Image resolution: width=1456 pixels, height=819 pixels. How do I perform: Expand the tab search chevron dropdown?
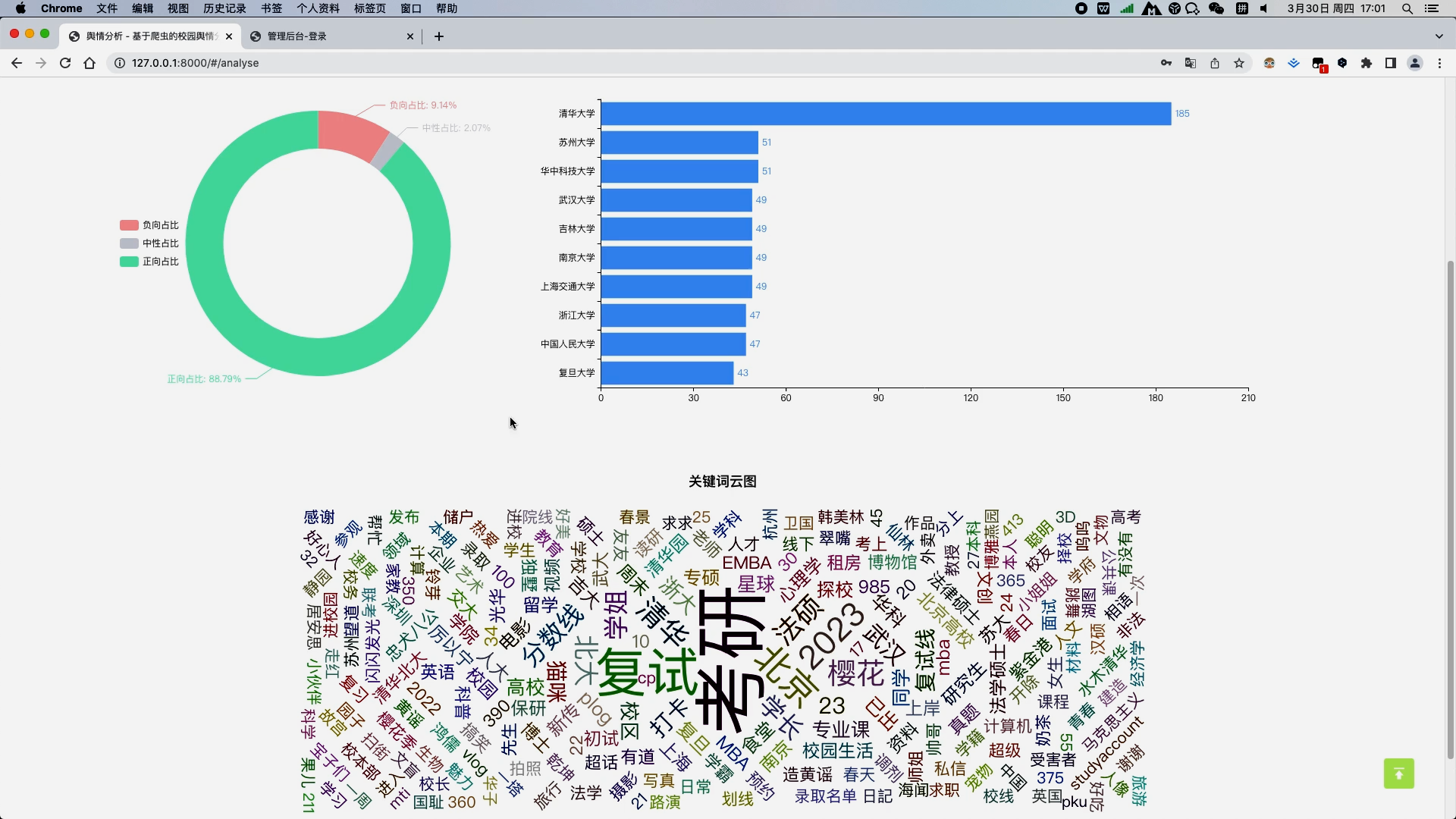(1439, 36)
